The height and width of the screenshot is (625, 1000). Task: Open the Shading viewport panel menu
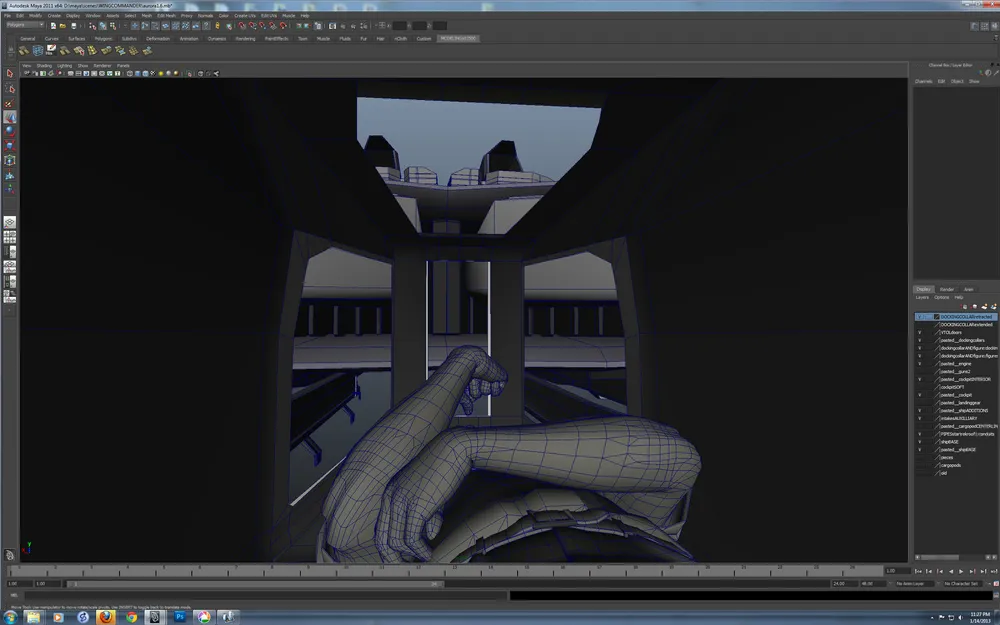[x=44, y=65]
